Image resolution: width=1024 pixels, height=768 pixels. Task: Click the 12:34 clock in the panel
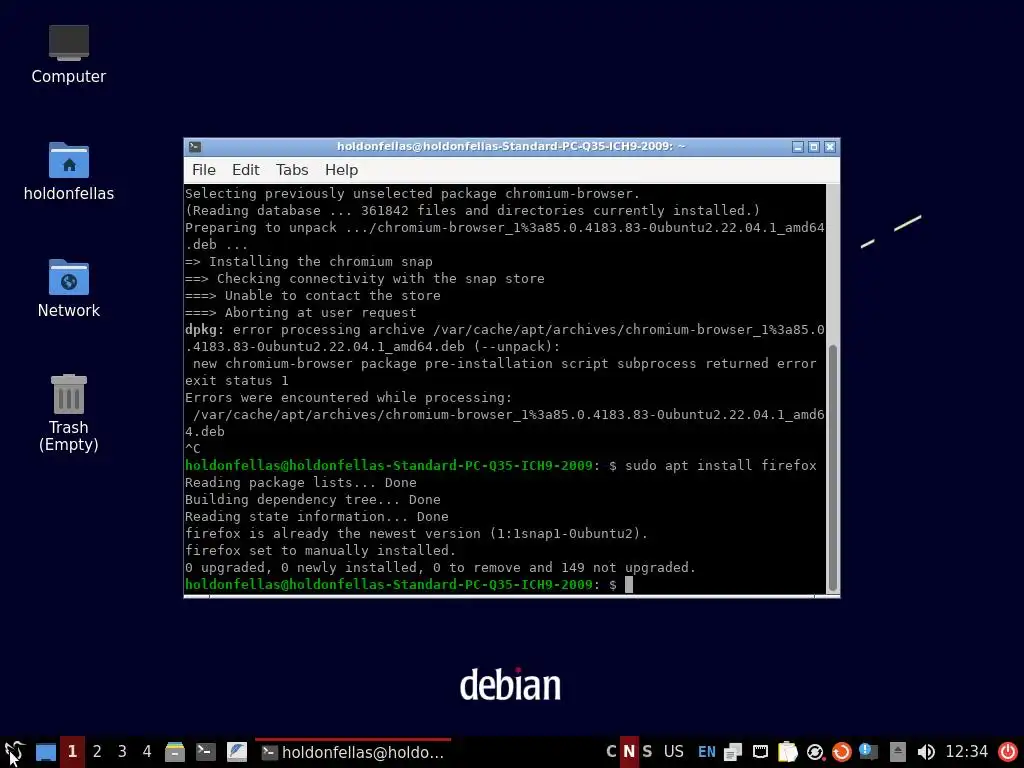[967, 752]
